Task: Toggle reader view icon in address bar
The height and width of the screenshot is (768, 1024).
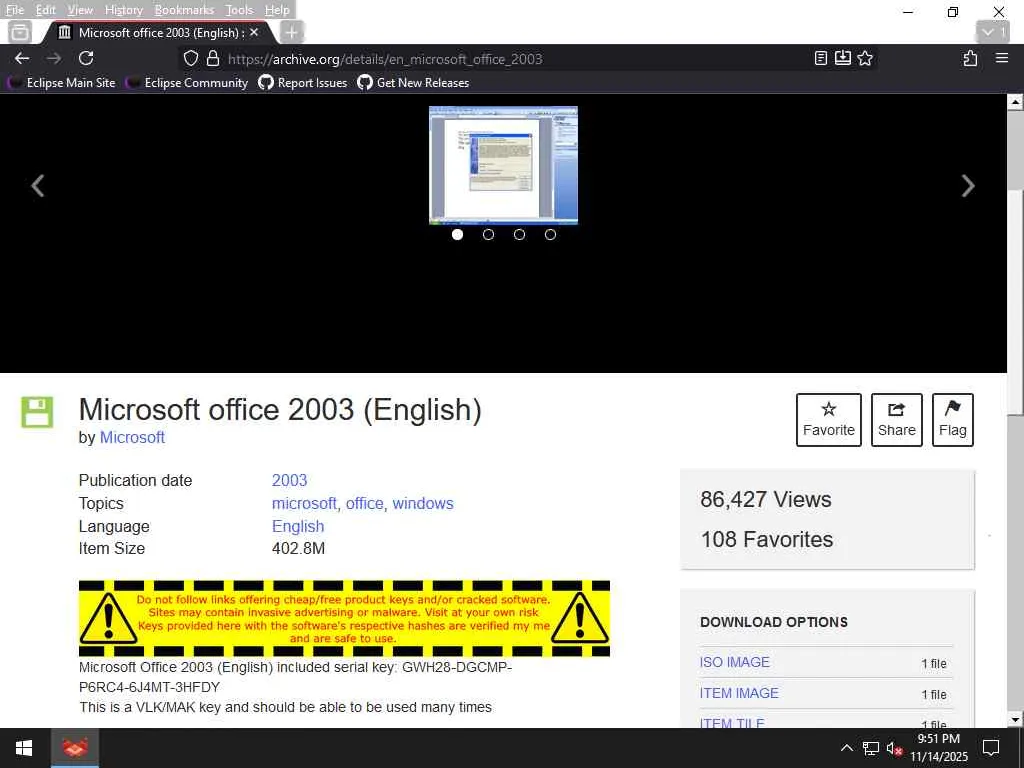Action: [x=821, y=58]
